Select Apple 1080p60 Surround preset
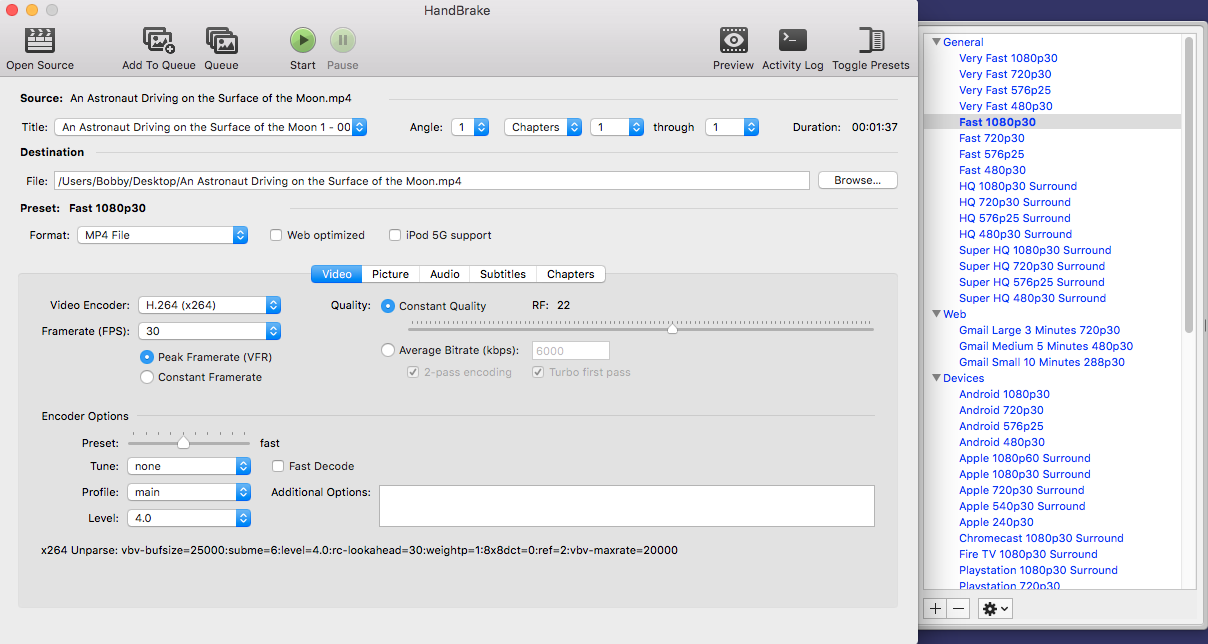The image size is (1208, 644). click(x=1025, y=458)
